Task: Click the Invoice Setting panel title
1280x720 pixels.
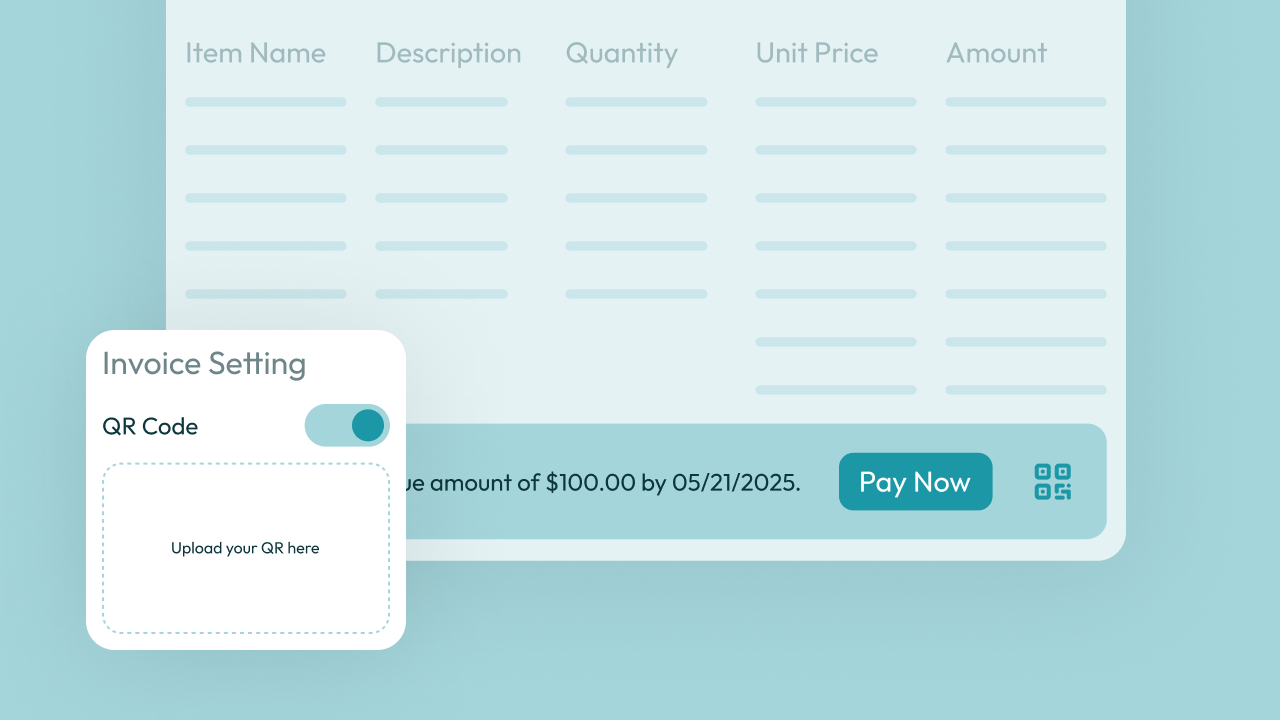Action: tap(204, 364)
